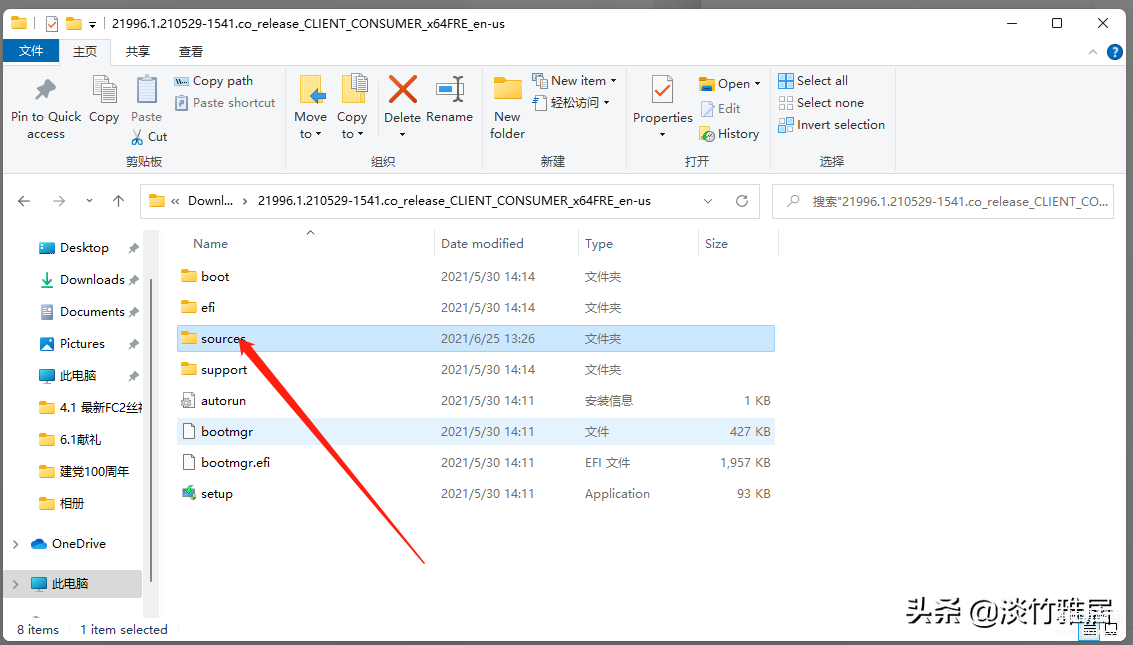Sort by Type column header
Viewport: 1133px width, 645px height.
(598, 243)
